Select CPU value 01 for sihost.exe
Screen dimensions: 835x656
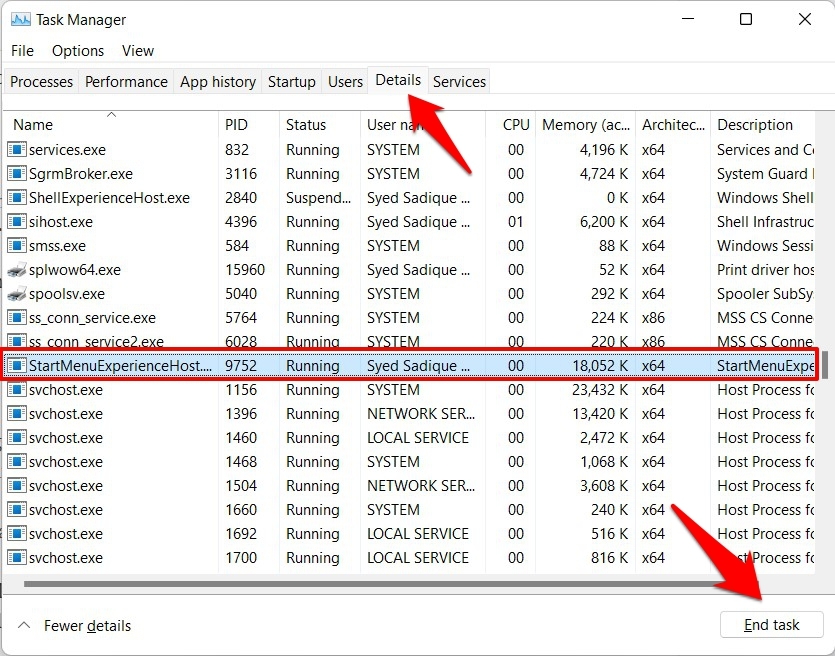[515, 222]
